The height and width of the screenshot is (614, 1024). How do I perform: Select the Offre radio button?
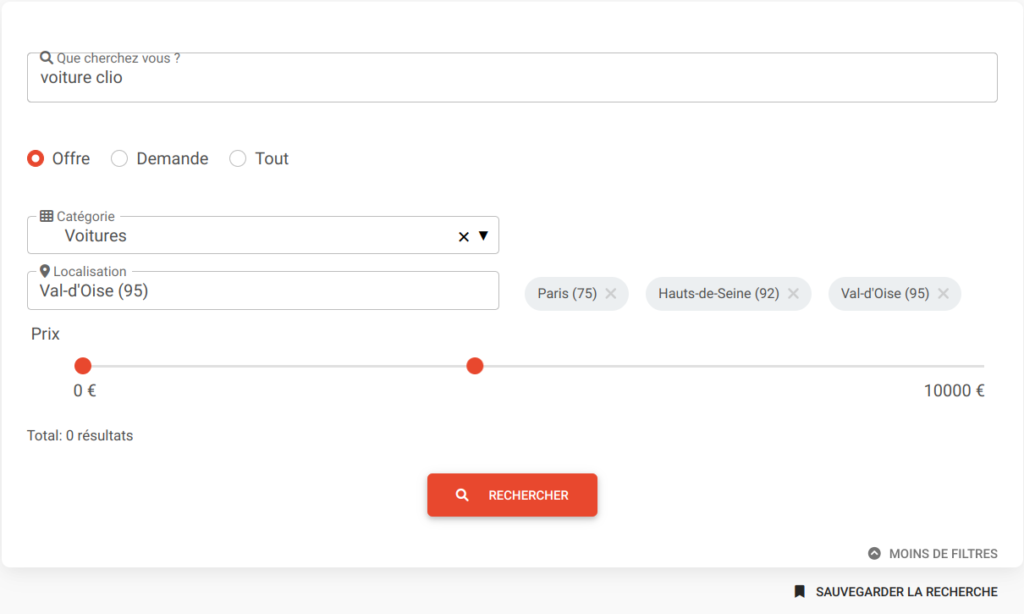(x=36, y=158)
